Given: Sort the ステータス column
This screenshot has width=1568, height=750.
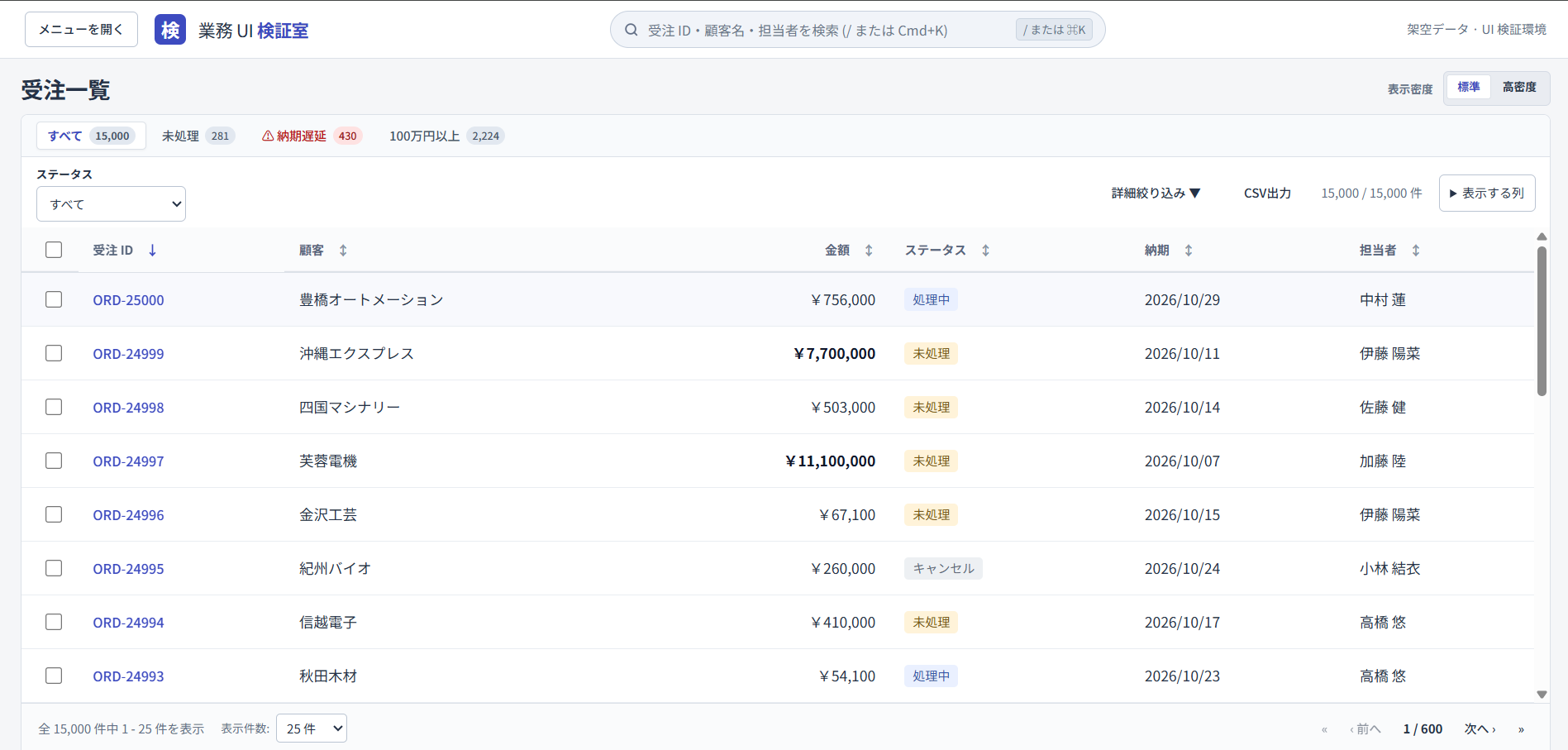Looking at the screenshot, I should click(x=985, y=250).
